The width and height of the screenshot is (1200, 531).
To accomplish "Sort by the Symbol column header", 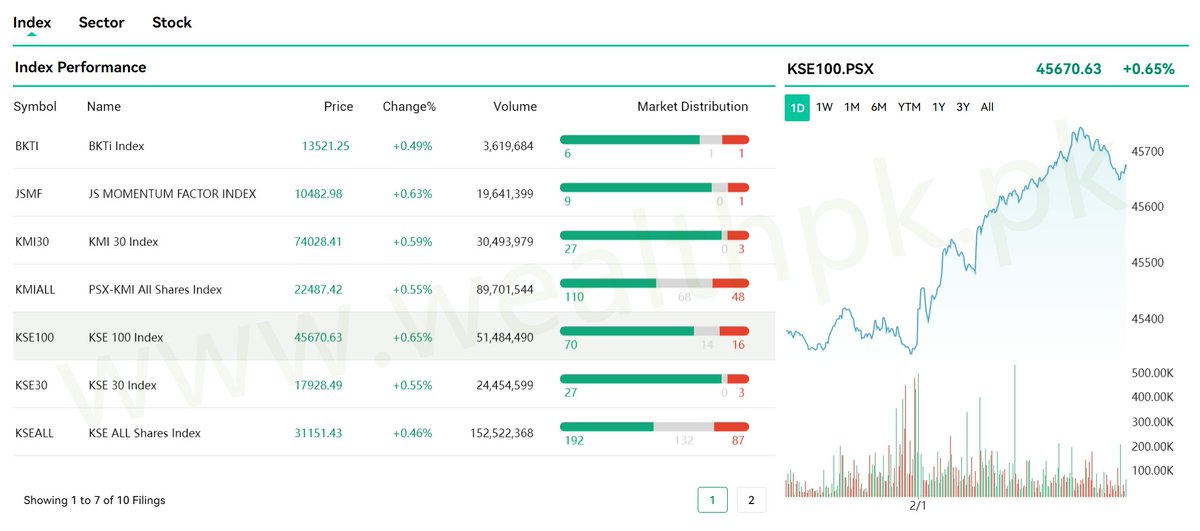I will (x=35, y=106).
